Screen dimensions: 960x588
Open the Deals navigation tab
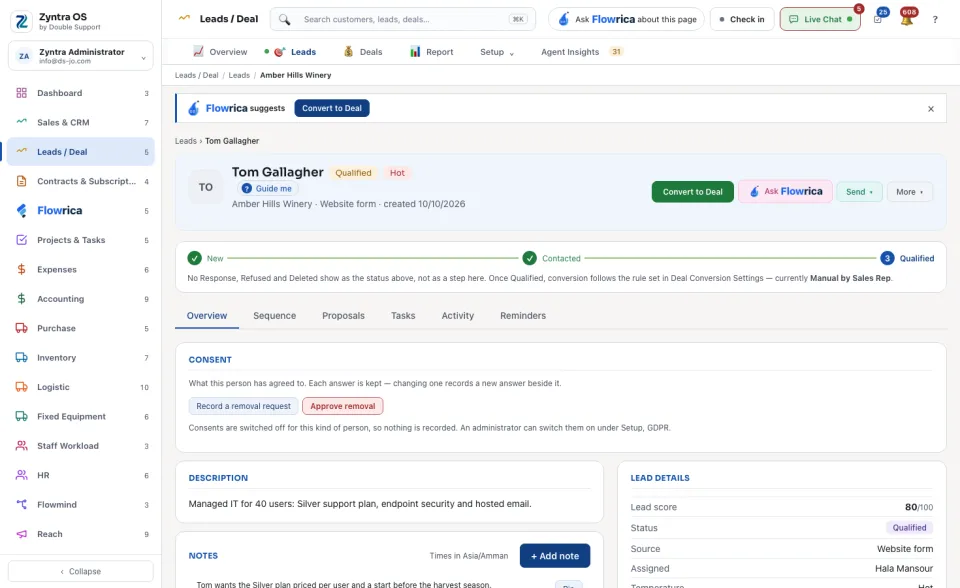[x=363, y=52]
